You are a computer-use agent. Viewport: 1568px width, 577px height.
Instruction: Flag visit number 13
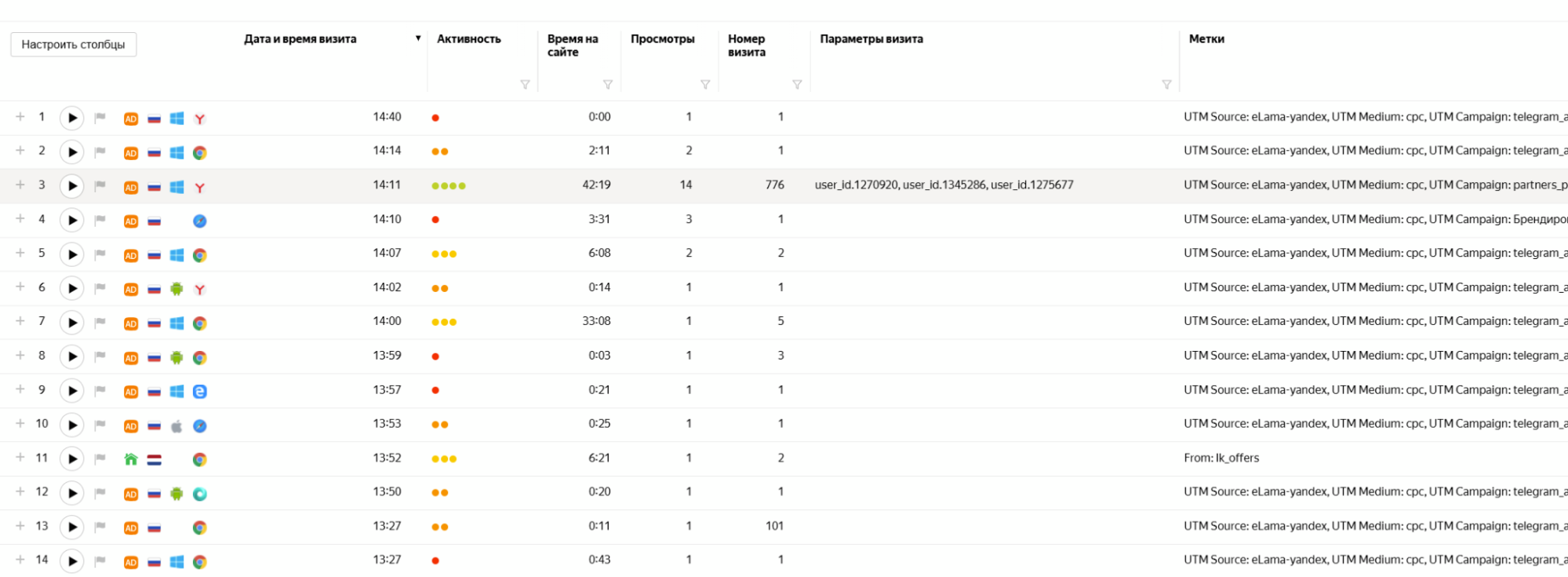(x=100, y=527)
